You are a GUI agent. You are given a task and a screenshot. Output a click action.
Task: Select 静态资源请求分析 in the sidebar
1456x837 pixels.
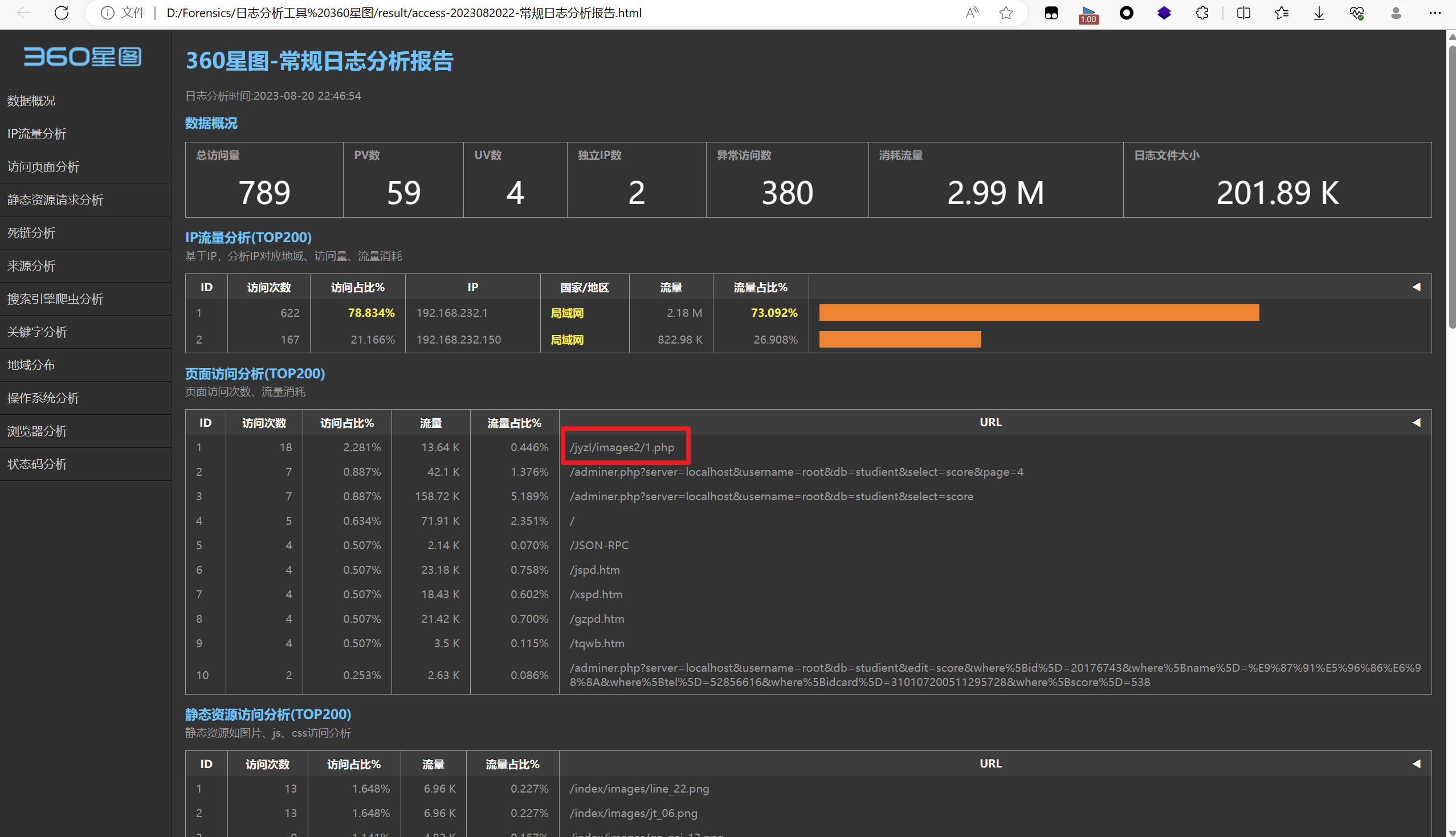85,200
